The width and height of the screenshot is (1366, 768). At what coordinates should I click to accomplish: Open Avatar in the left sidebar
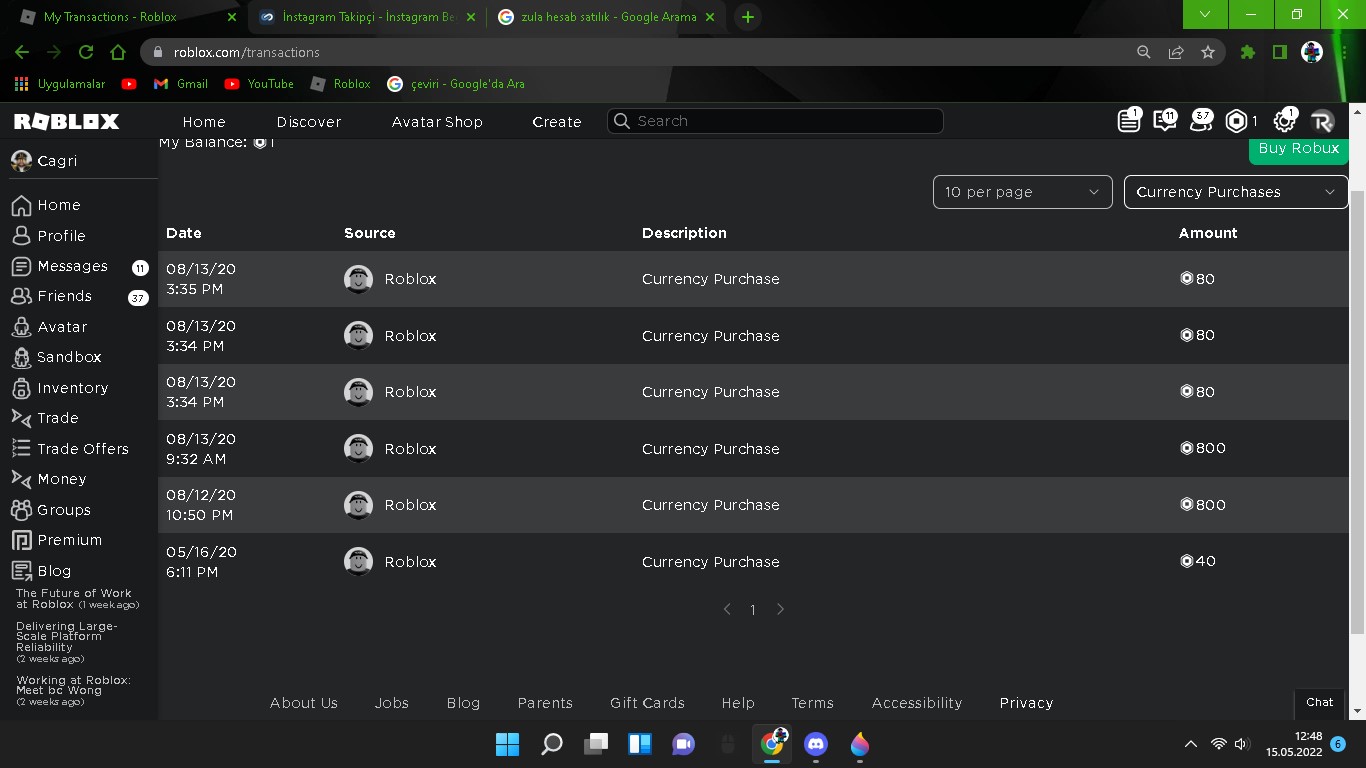pos(49,327)
